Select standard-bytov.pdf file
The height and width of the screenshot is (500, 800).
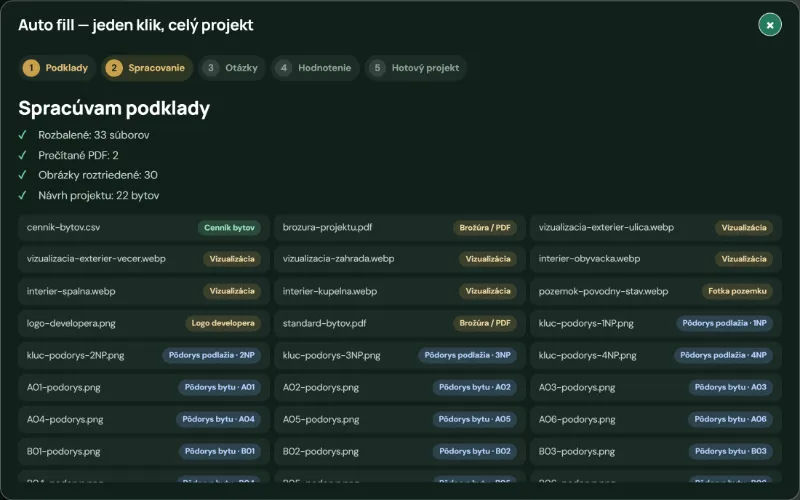tap(399, 323)
